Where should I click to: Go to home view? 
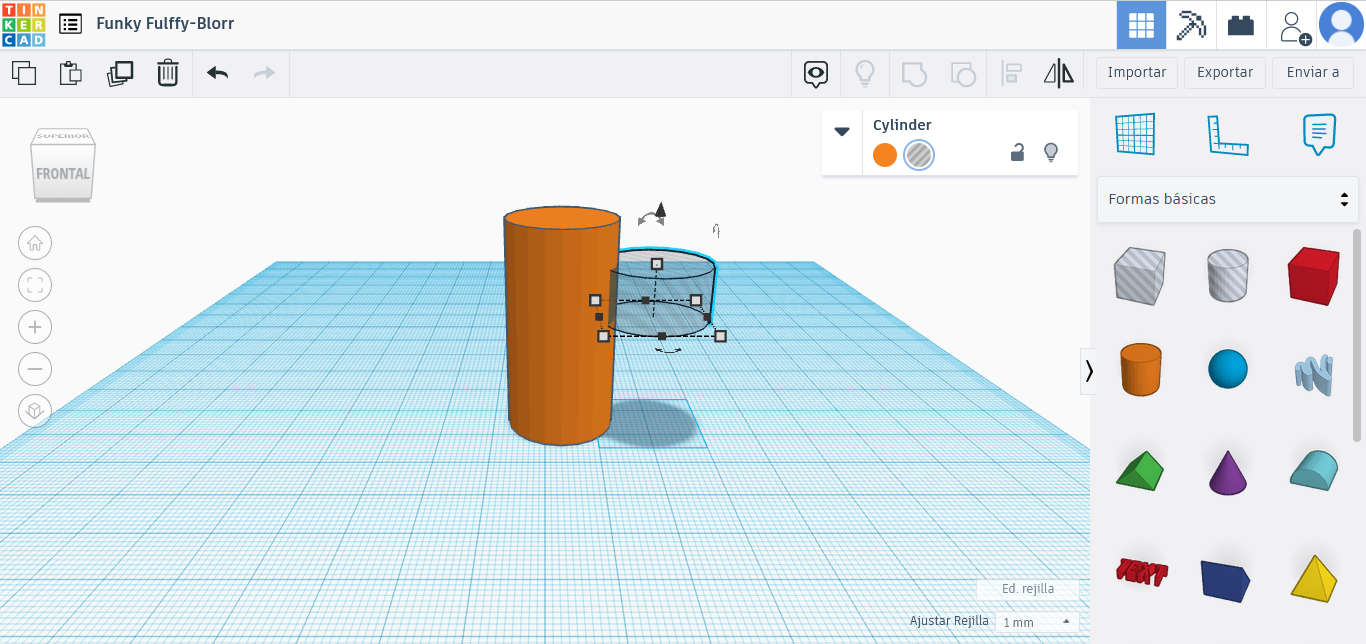point(35,243)
